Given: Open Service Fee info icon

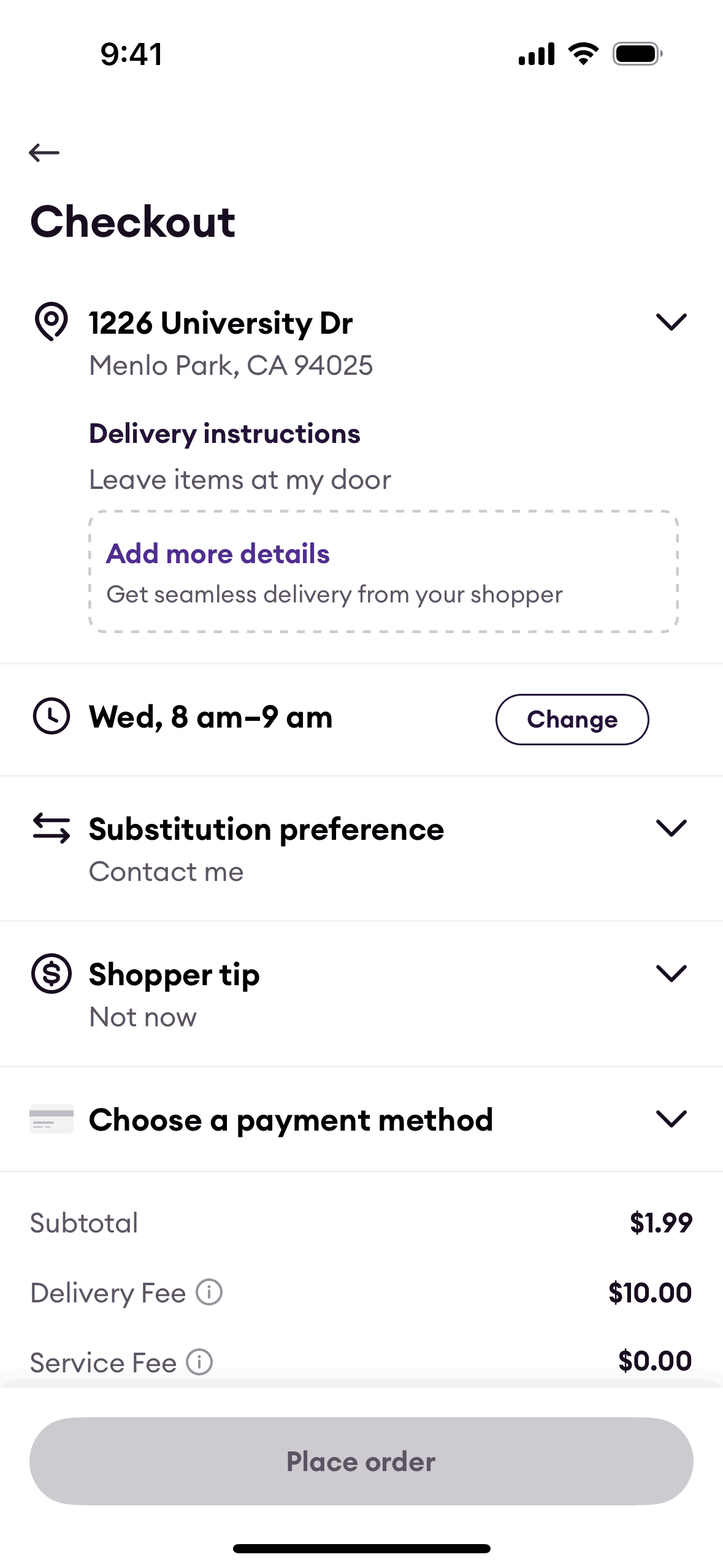Looking at the screenshot, I should (x=200, y=1362).
